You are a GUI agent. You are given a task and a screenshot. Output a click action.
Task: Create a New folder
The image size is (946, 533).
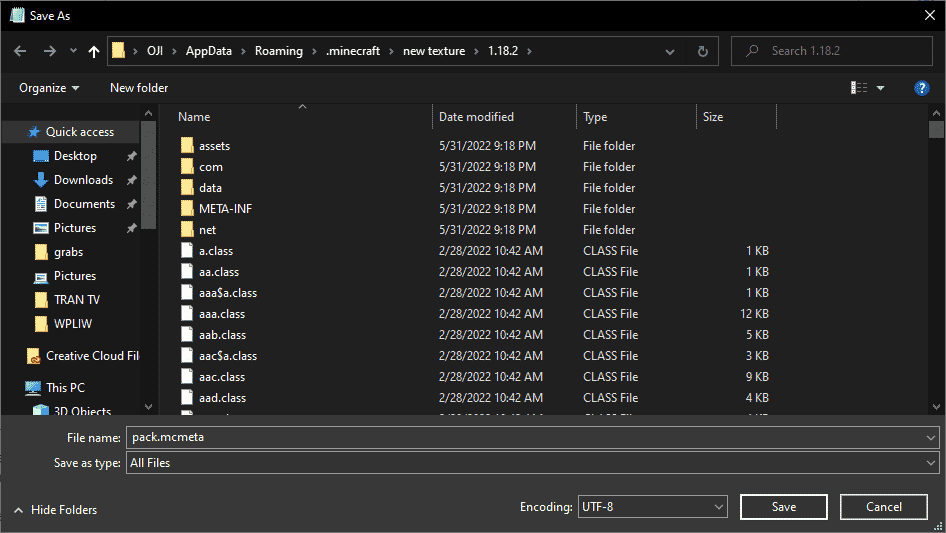[x=139, y=88]
